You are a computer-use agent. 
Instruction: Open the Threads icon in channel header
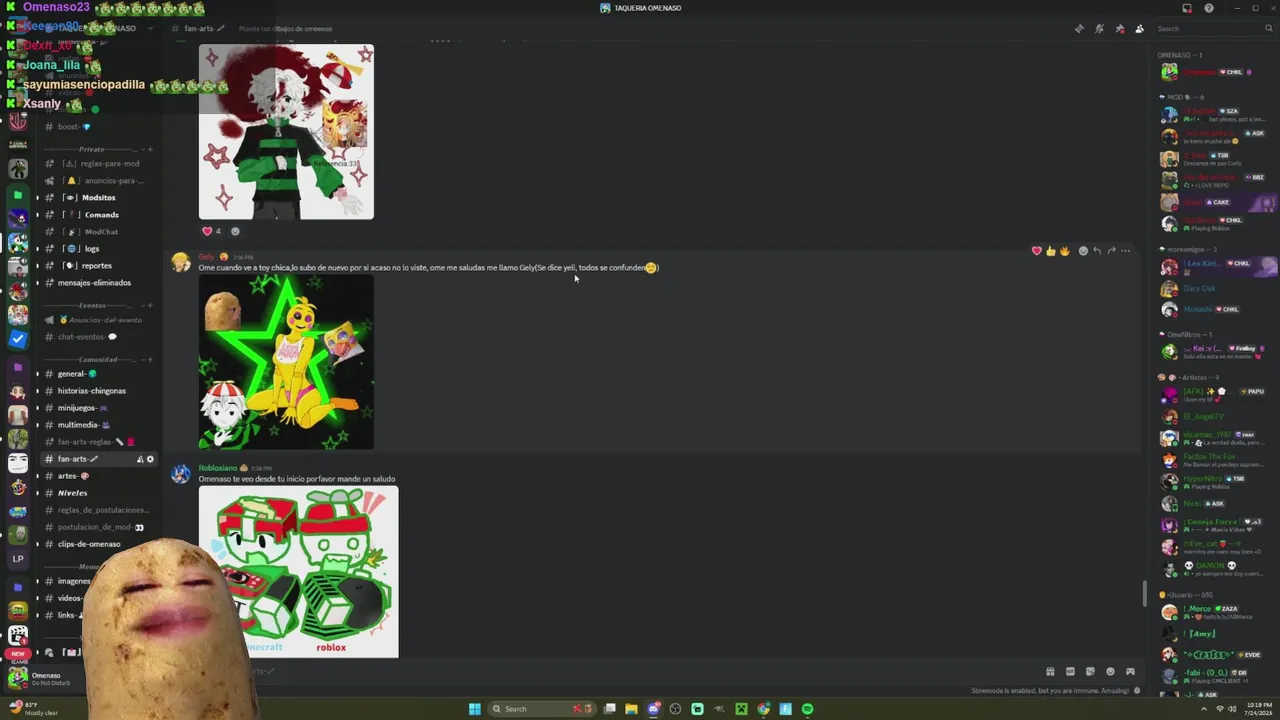tap(1079, 29)
